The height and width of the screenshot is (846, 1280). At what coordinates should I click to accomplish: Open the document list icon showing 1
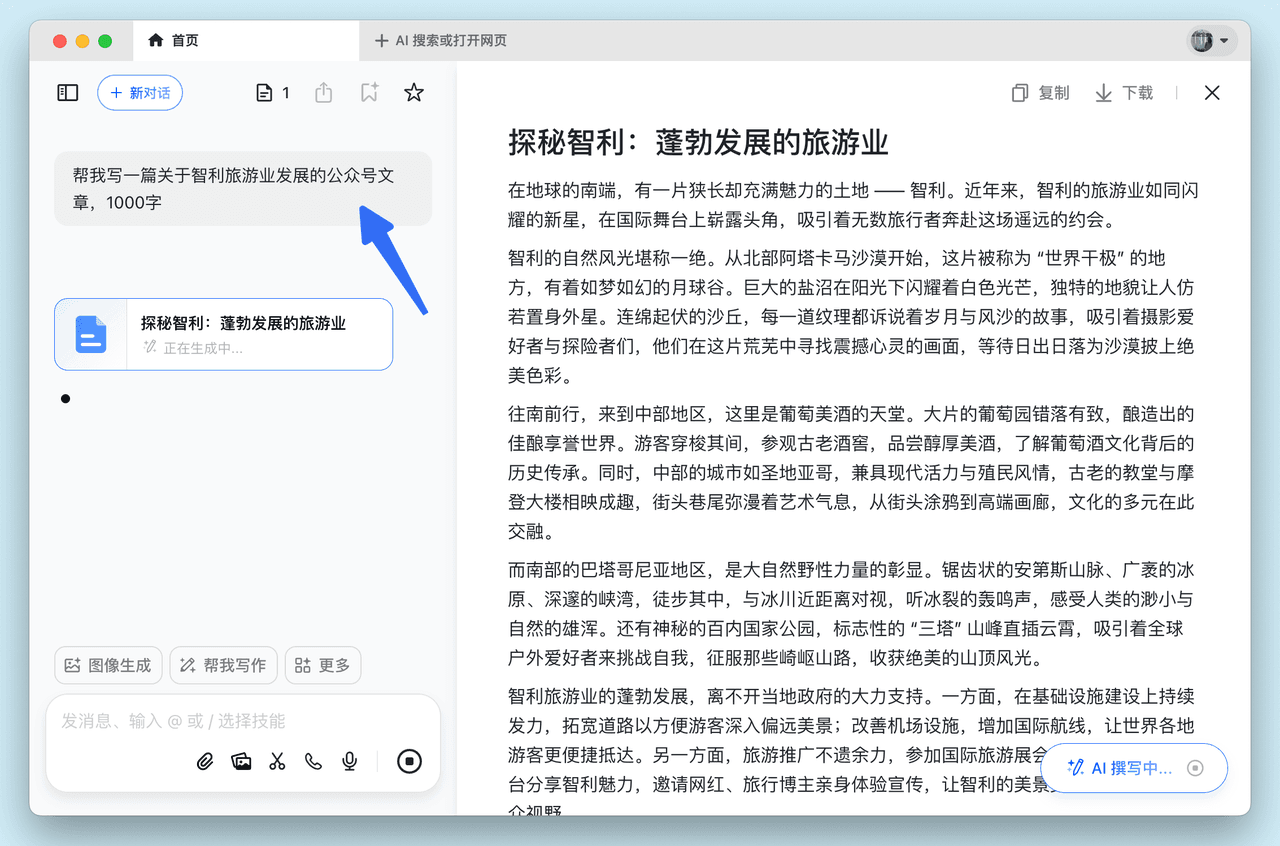click(x=272, y=93)
